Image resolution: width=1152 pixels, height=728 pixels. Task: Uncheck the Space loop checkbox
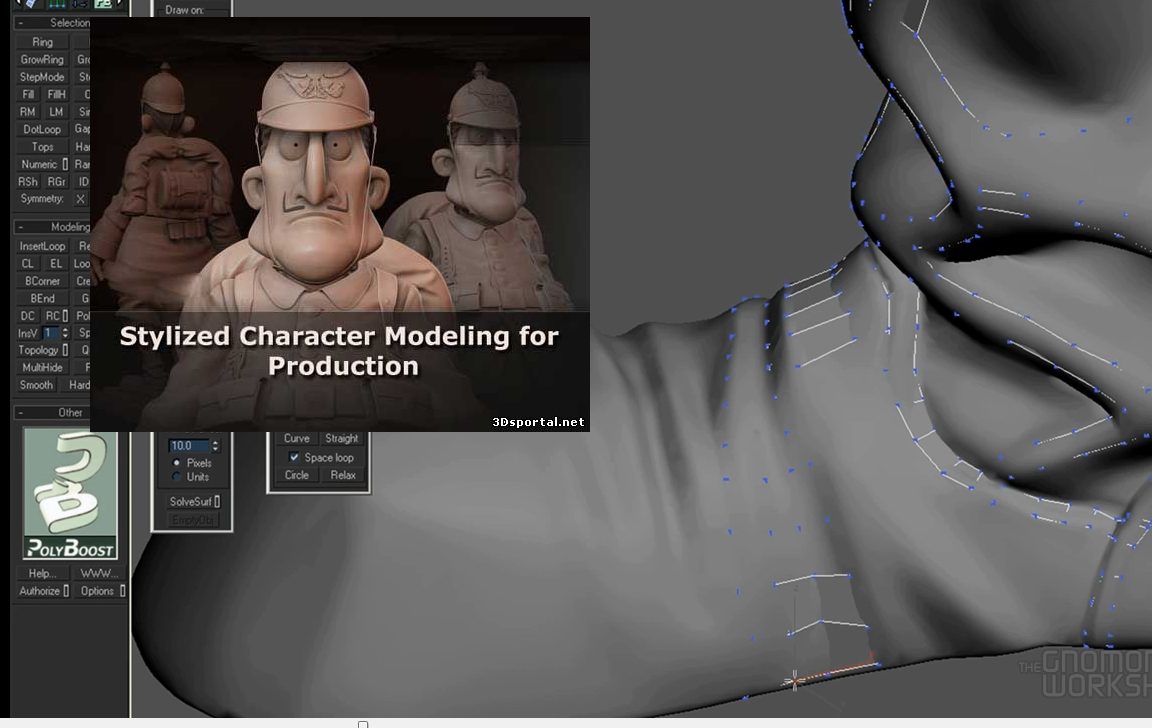[x=294, y=457]
